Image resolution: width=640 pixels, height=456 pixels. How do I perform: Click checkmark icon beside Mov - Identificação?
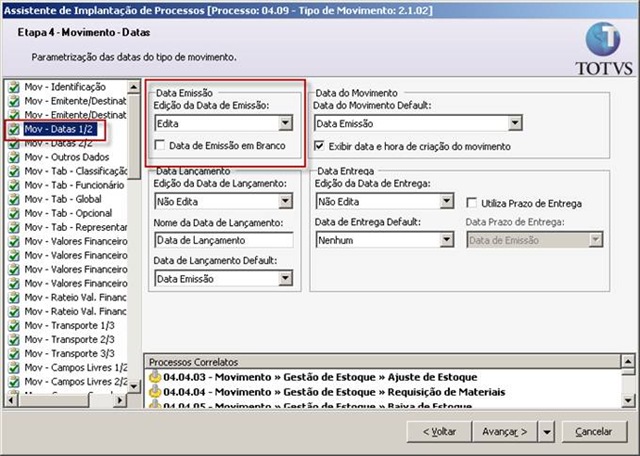point(14,87)
